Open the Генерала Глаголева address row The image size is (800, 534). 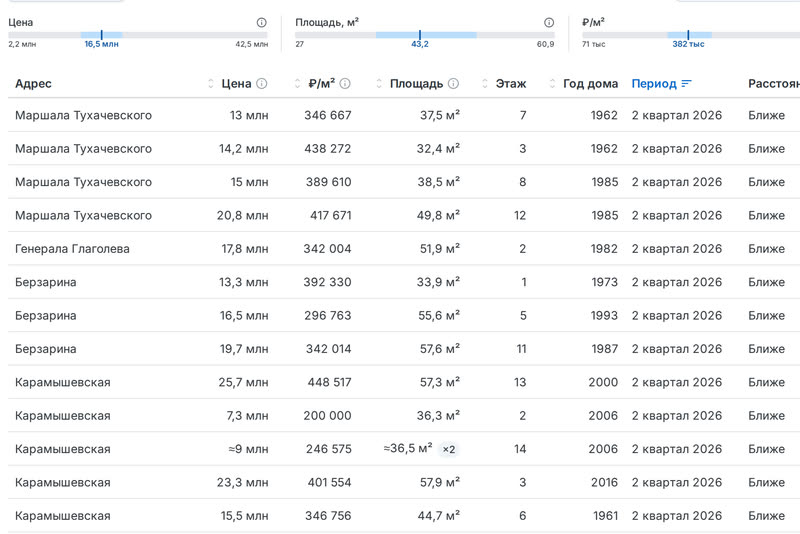(x=404, y=249)
